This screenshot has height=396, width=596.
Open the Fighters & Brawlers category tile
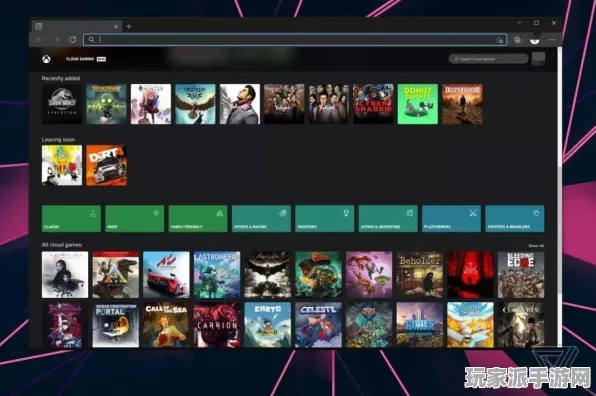pos(515,219)
